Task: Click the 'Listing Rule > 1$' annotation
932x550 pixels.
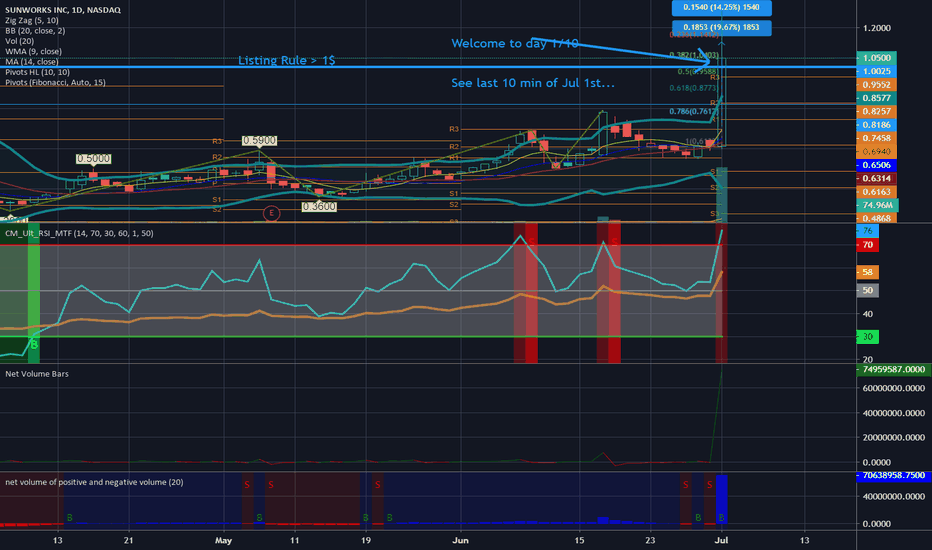Action: click(x=286, y=61)
